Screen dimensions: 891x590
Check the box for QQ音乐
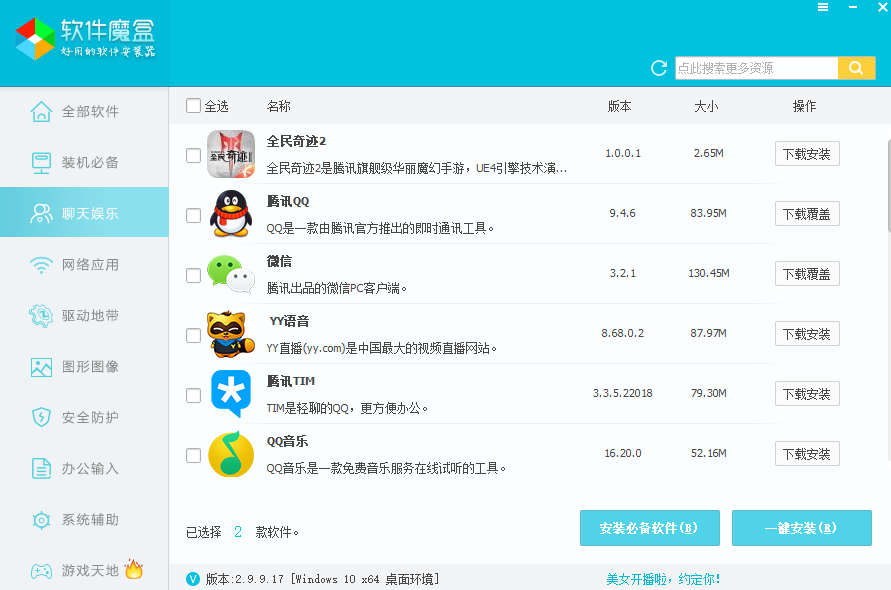tap(193, 455)
